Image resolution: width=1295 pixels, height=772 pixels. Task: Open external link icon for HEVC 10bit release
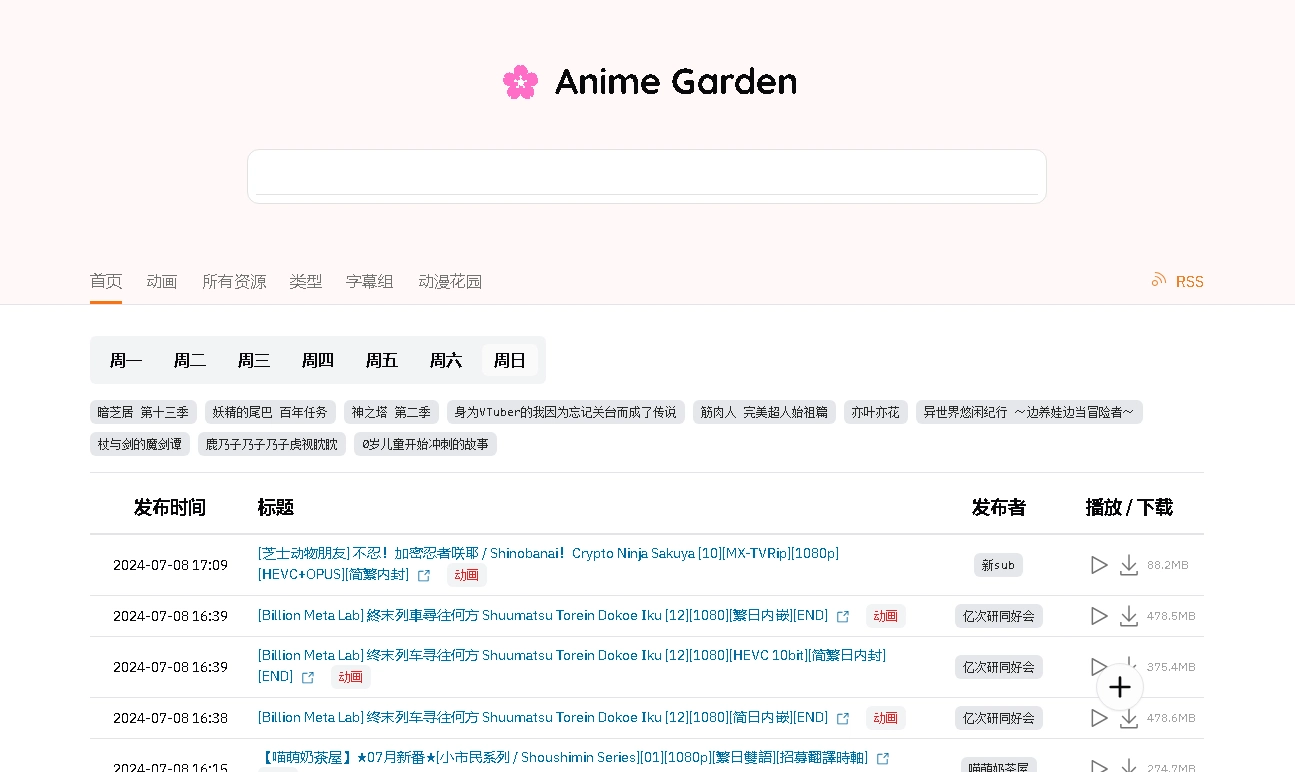308,677
